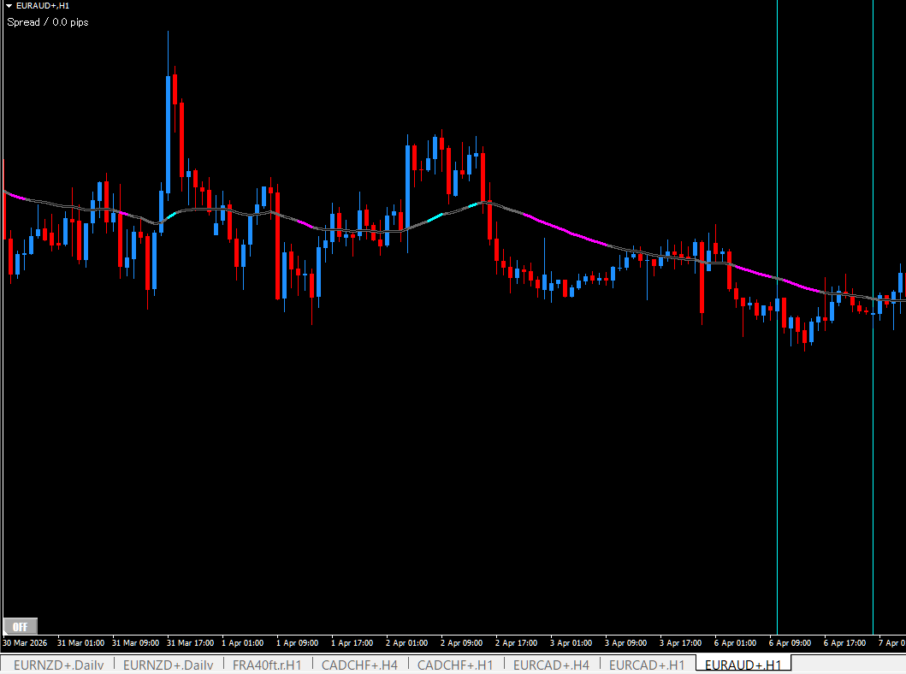This screenshot has height=674, width=906.
Task: Switch to the EURCAD+.H4 tab
Action: [x=551, y=664]
